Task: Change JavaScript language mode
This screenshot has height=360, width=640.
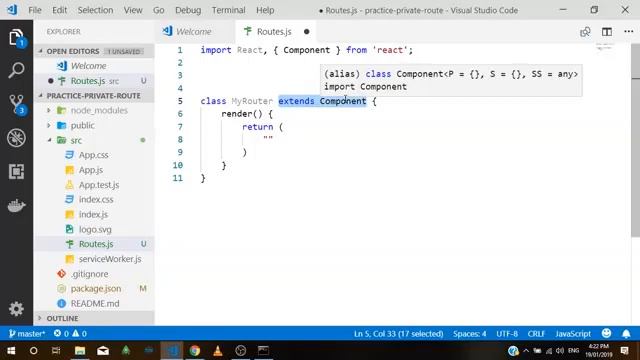Action: [573, 333]
